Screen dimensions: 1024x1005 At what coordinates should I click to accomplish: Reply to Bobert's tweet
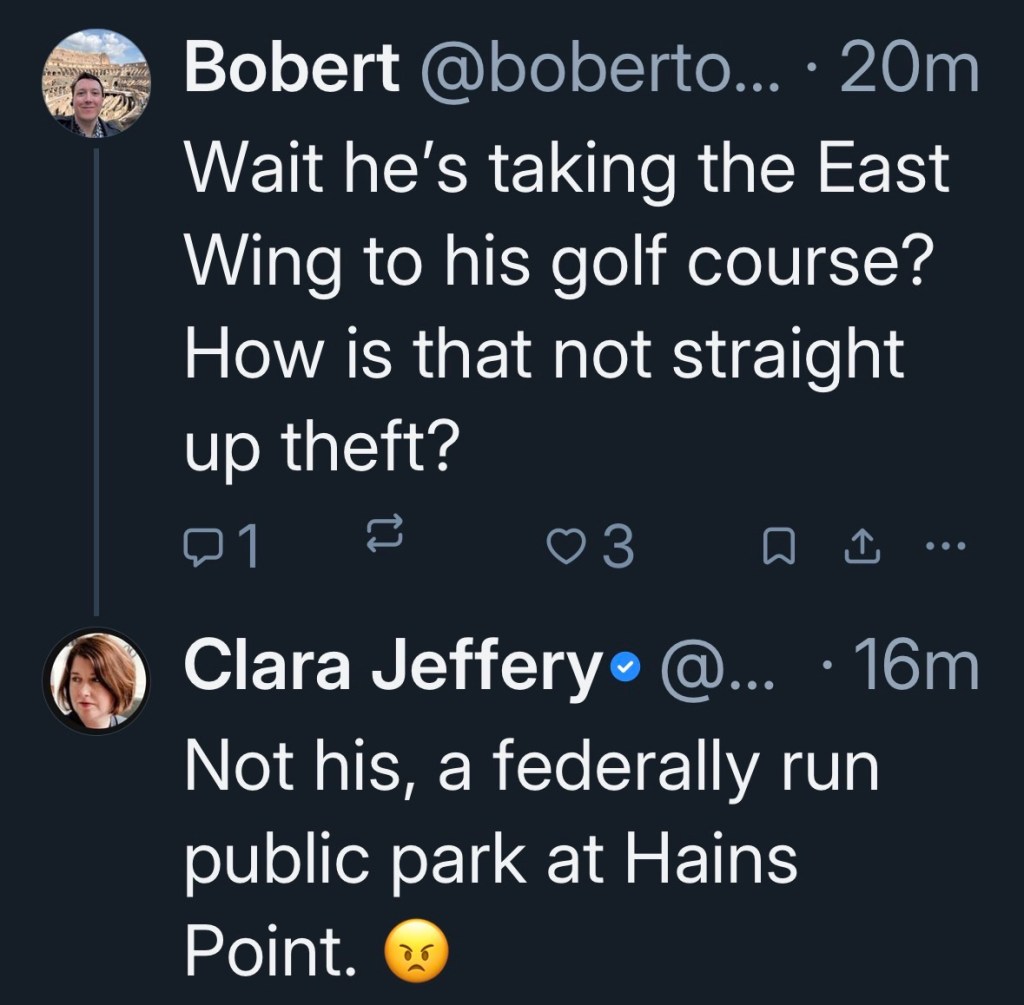[205, 546]
